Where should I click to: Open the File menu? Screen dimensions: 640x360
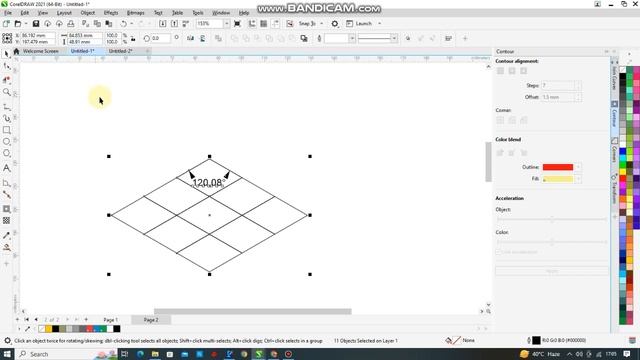(8, 13)
